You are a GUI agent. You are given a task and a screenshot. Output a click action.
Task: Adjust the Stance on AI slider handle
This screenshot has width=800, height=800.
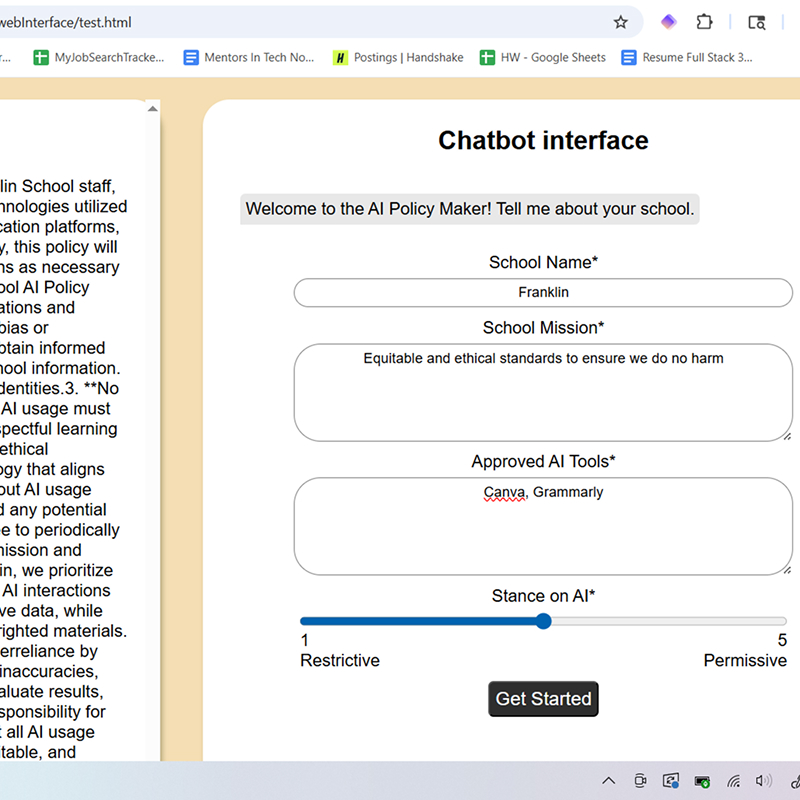pos(543,621)
